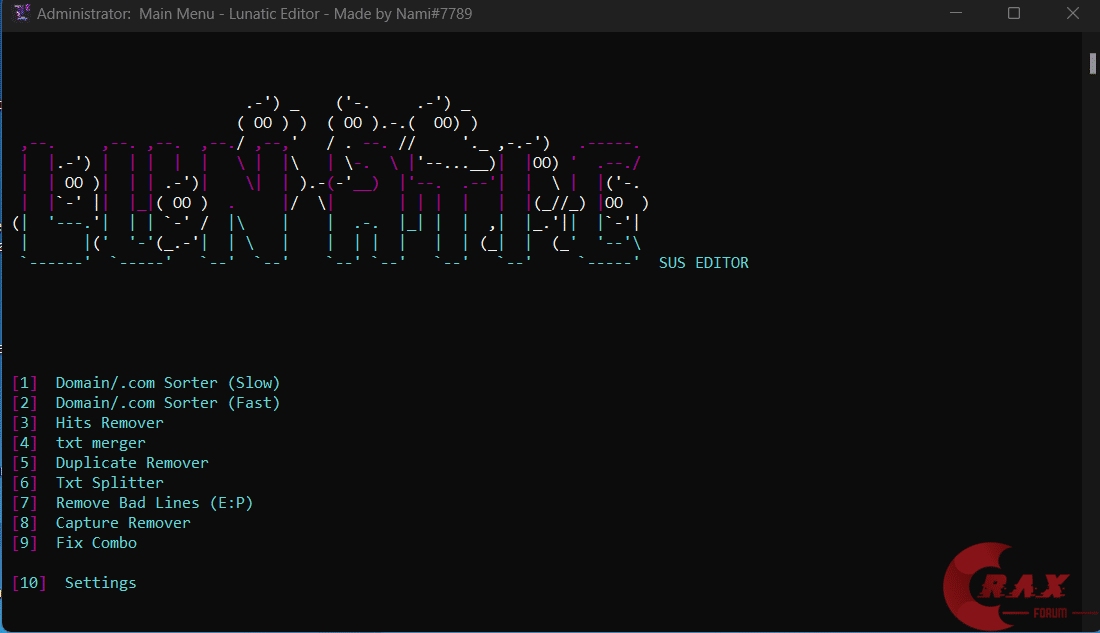
Task: Click the window title text in title bar
Action: 254,14
